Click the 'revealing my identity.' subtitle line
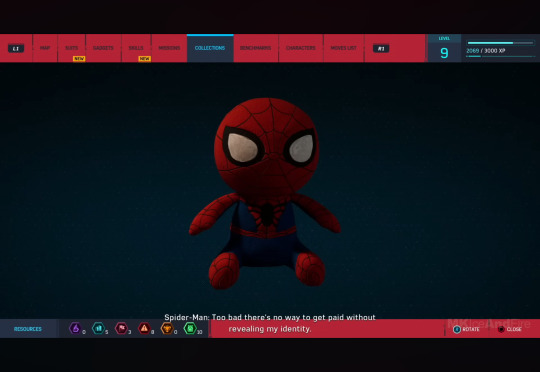The image size is (540, 372). [270, 329]
